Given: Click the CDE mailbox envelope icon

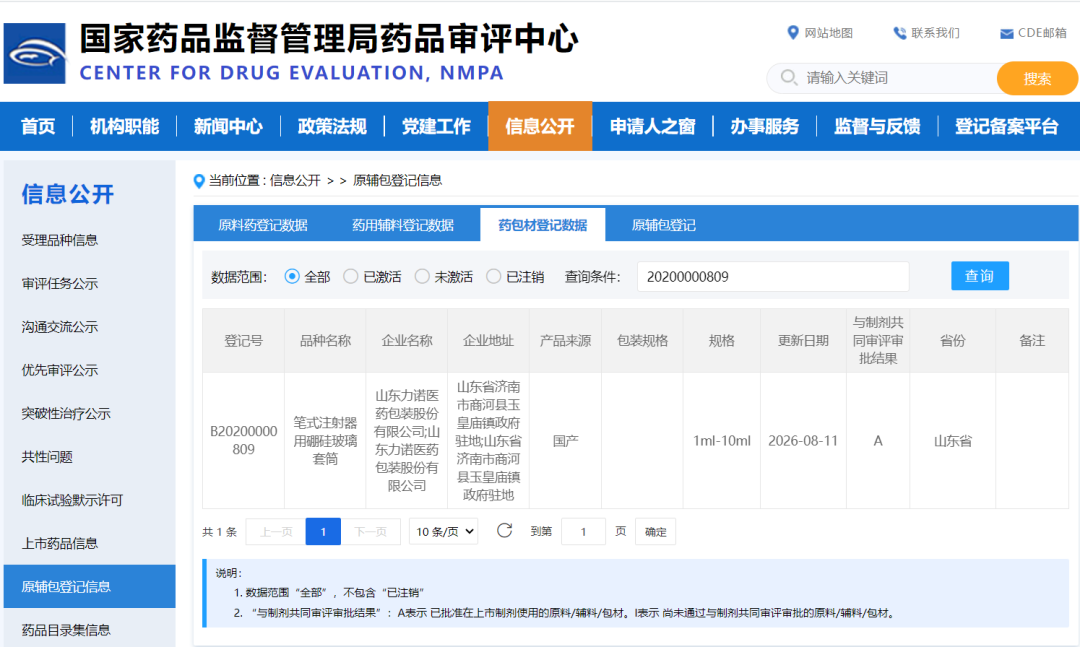Looking at the screenshot, I should point(1006,34).
